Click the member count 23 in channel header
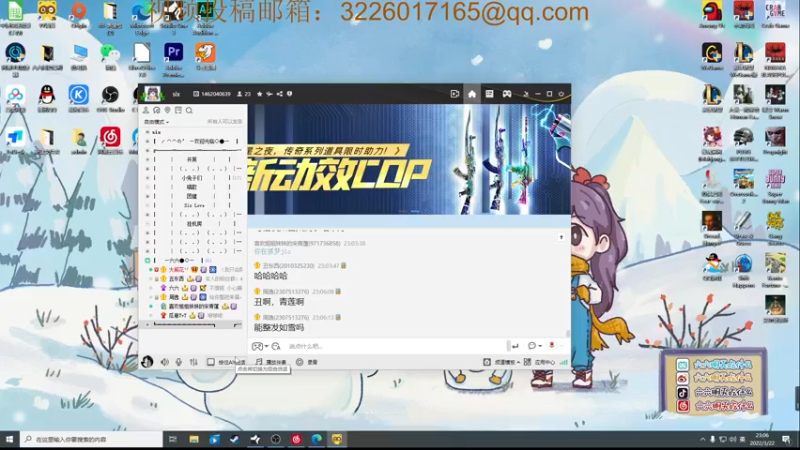800x450 pixels. coord(244,94)
